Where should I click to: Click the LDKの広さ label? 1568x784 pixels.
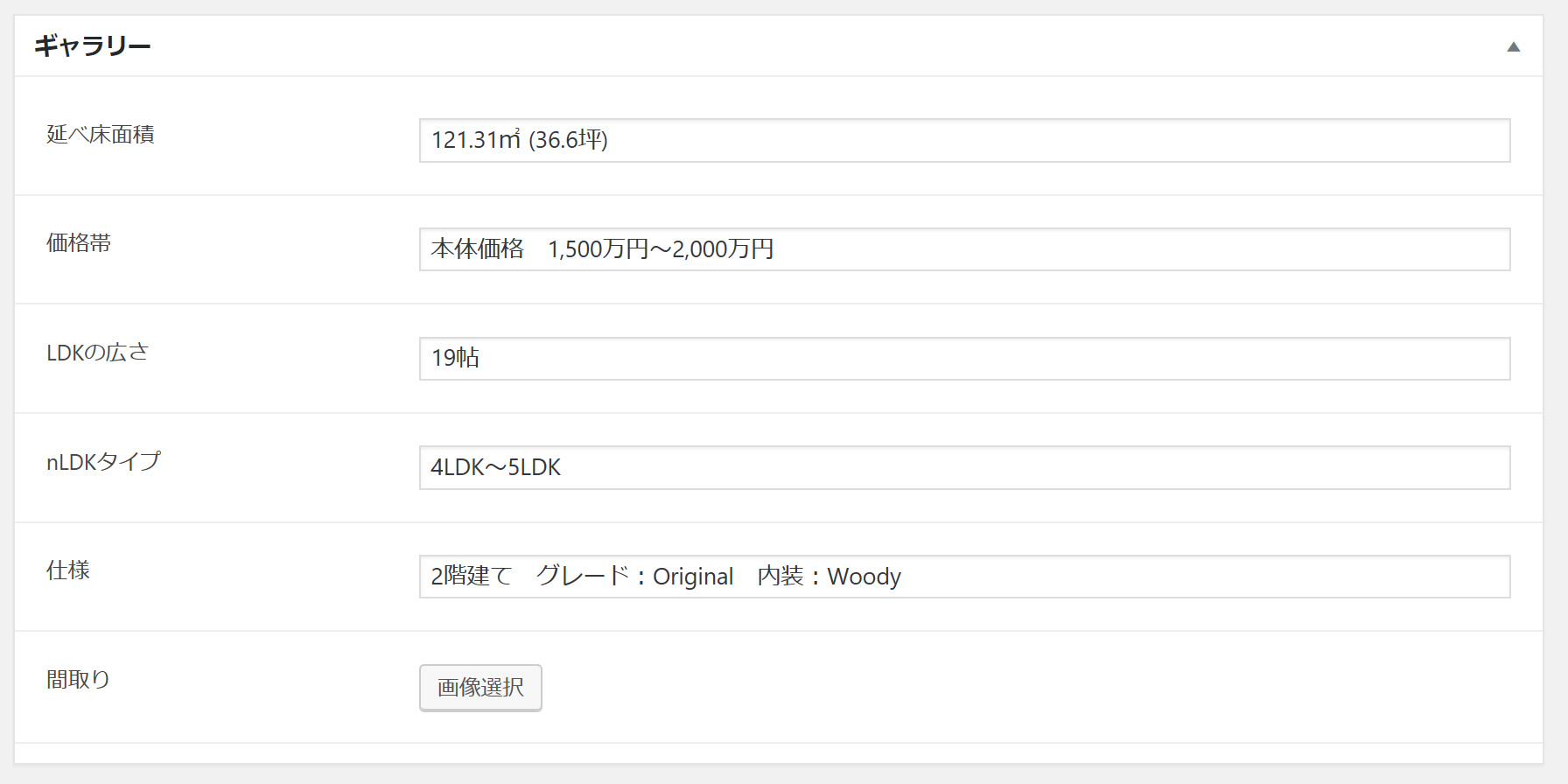[98, 353]
